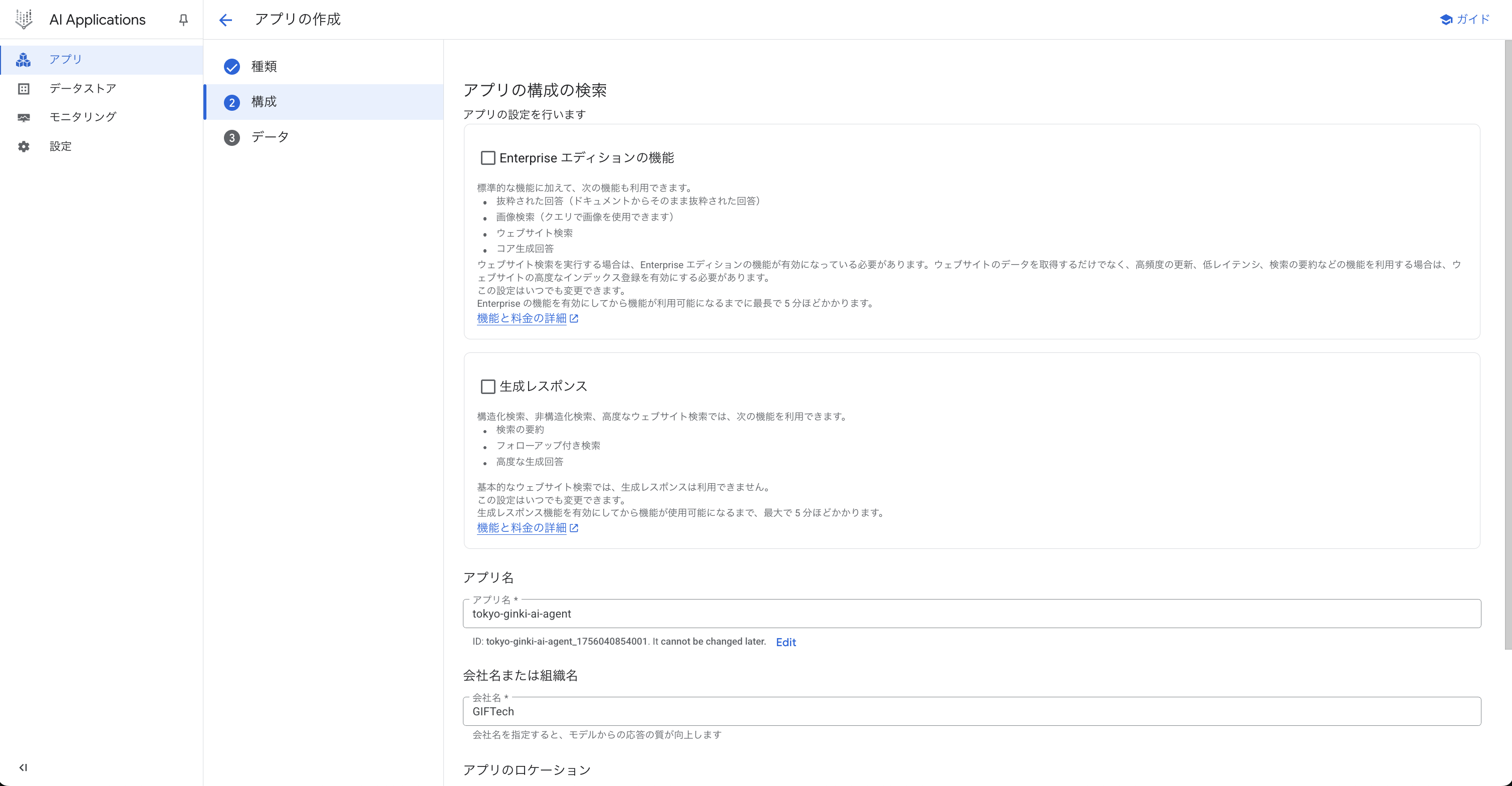The height and width of the screenshot is (786, 1512).
Task: Go to the データ step
Action: (x=270, y=137)
